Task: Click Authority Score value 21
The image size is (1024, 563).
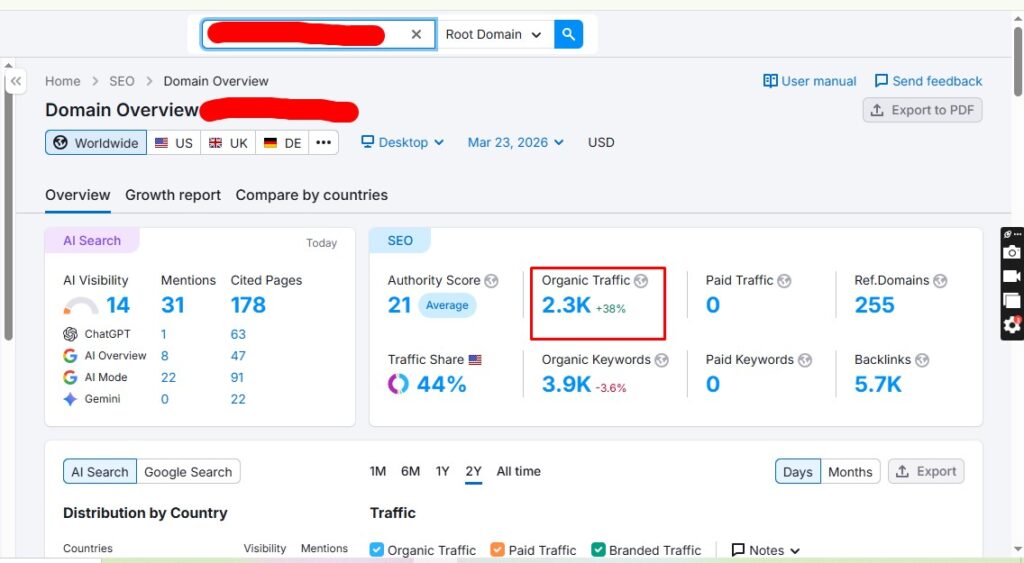Action: click(x=399, y=305)
